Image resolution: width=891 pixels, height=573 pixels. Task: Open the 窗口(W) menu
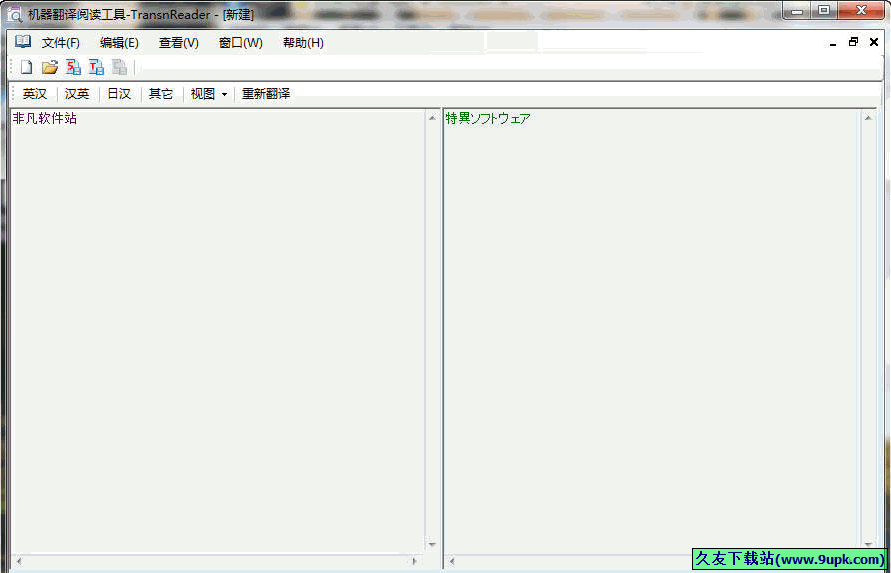pyautogui.click(x=241, y=43)
